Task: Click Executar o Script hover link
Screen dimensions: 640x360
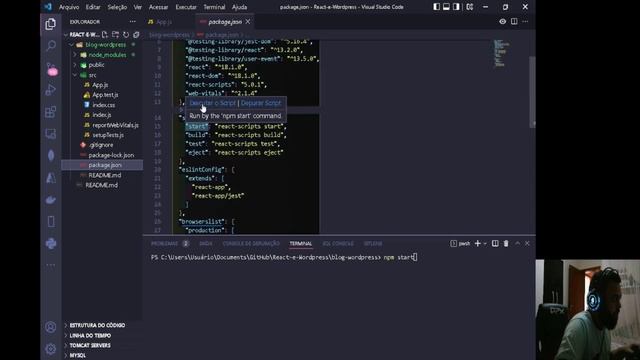Action: pos(212,103)
